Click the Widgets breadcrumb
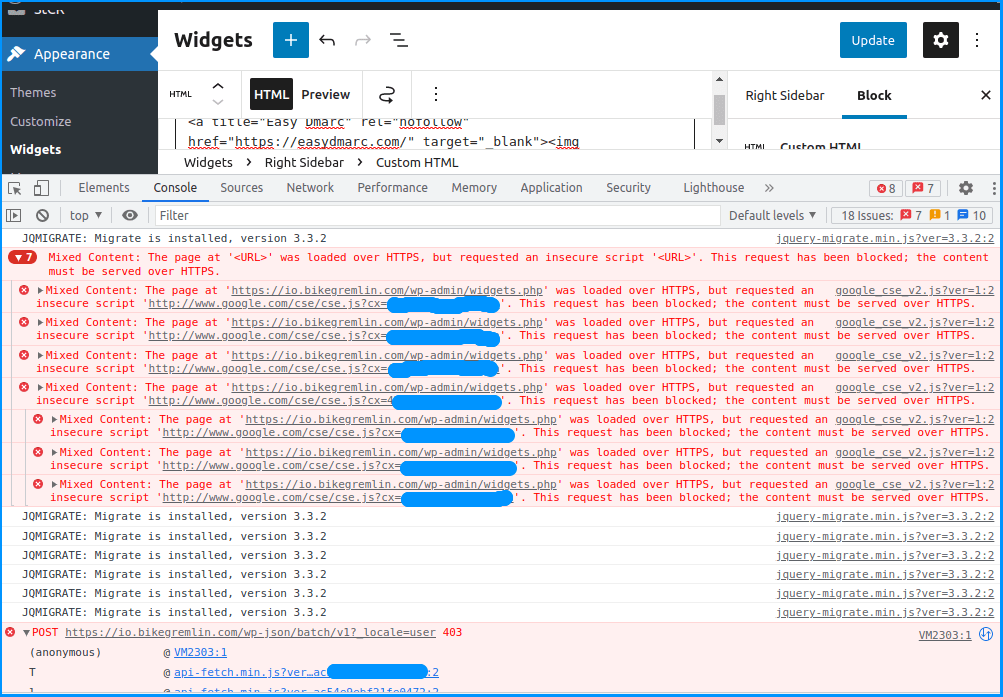Screen dimensions: 1003x697 pyautogui.click(x=208, y=162)
